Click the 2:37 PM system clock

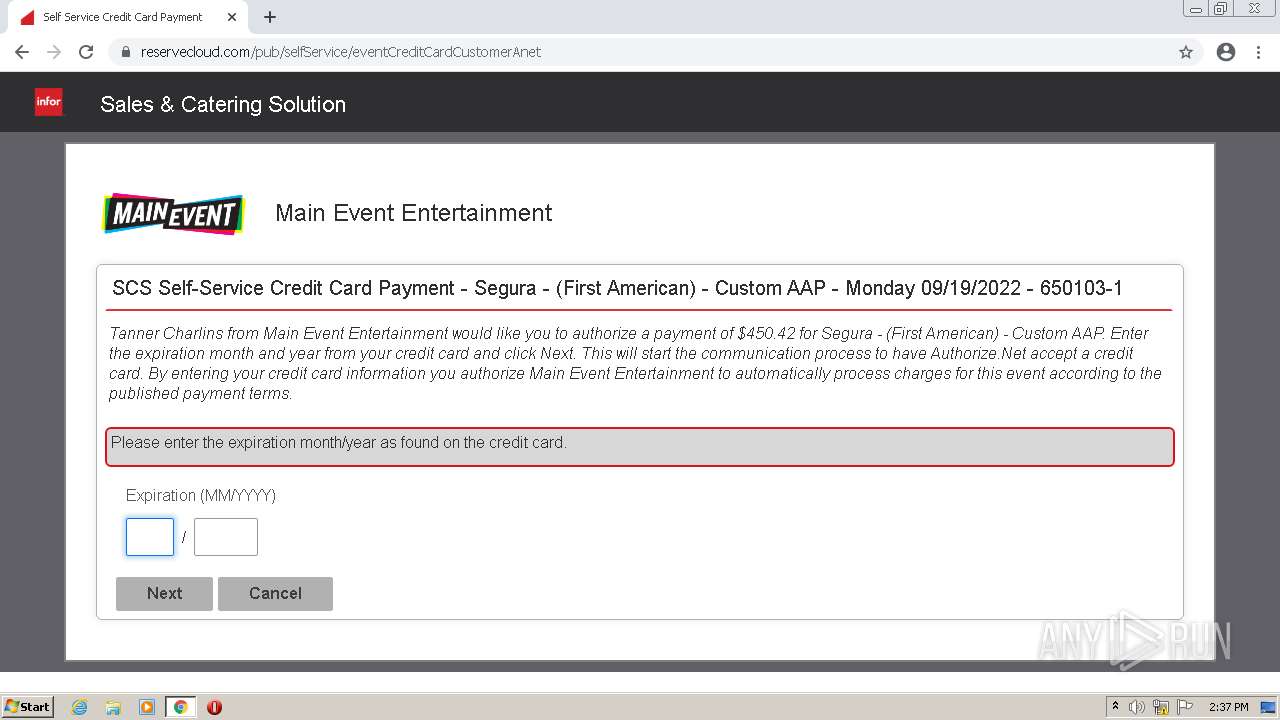click(x=1229, y=707)
